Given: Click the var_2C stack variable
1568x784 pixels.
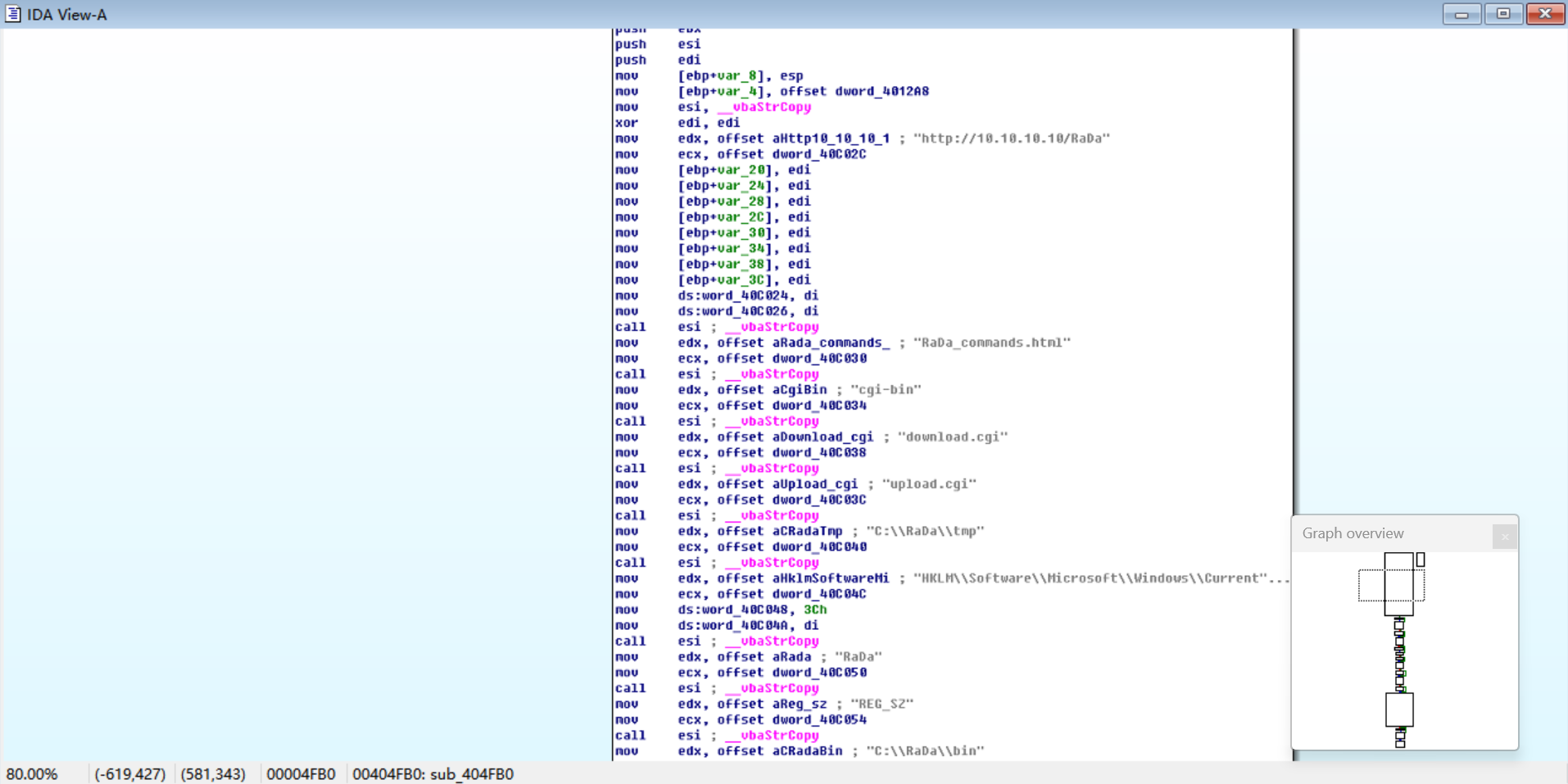Looking at the screenshot, I should pos(741,217).
